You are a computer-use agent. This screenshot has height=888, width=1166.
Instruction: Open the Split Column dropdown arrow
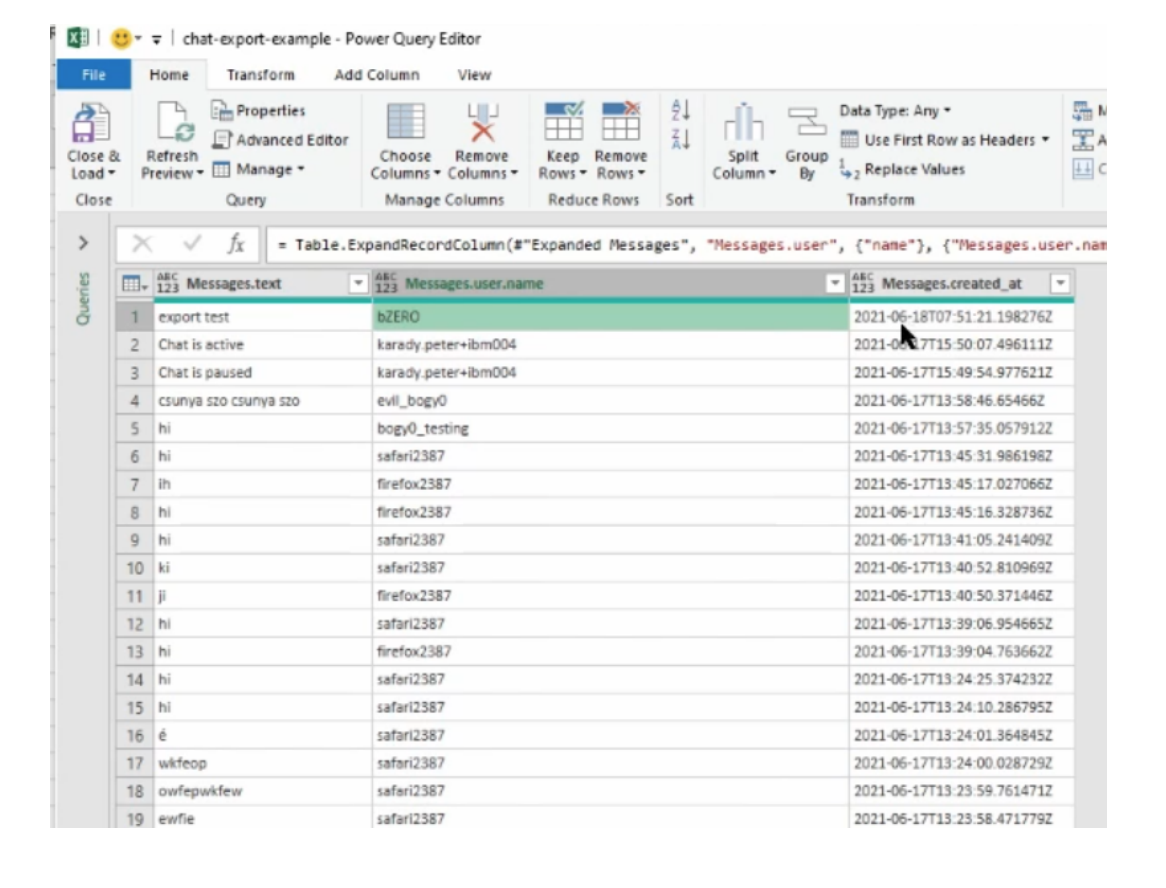772,174
